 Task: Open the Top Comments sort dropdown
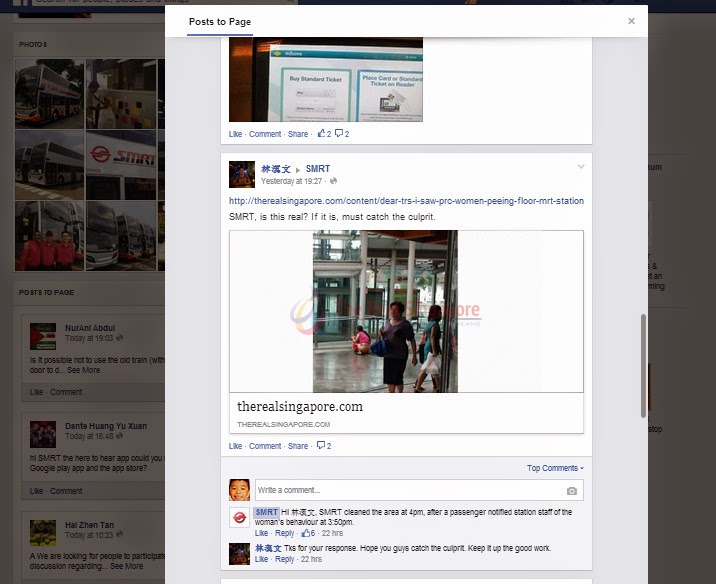tap(555, 468)
